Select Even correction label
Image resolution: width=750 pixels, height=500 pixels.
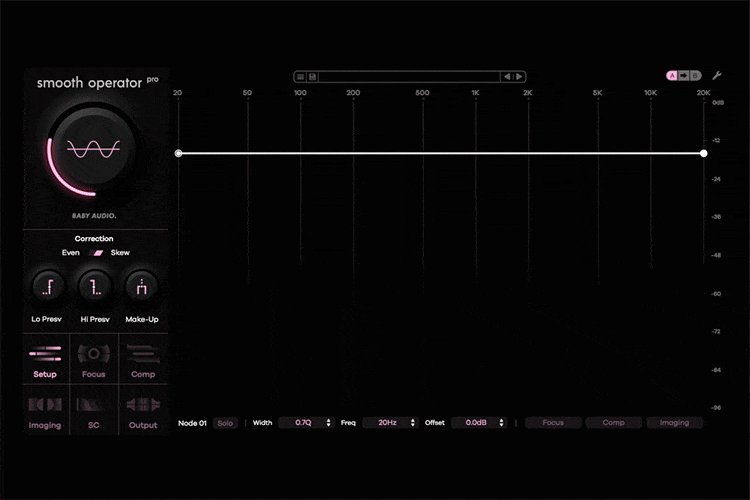click(71, 253)
